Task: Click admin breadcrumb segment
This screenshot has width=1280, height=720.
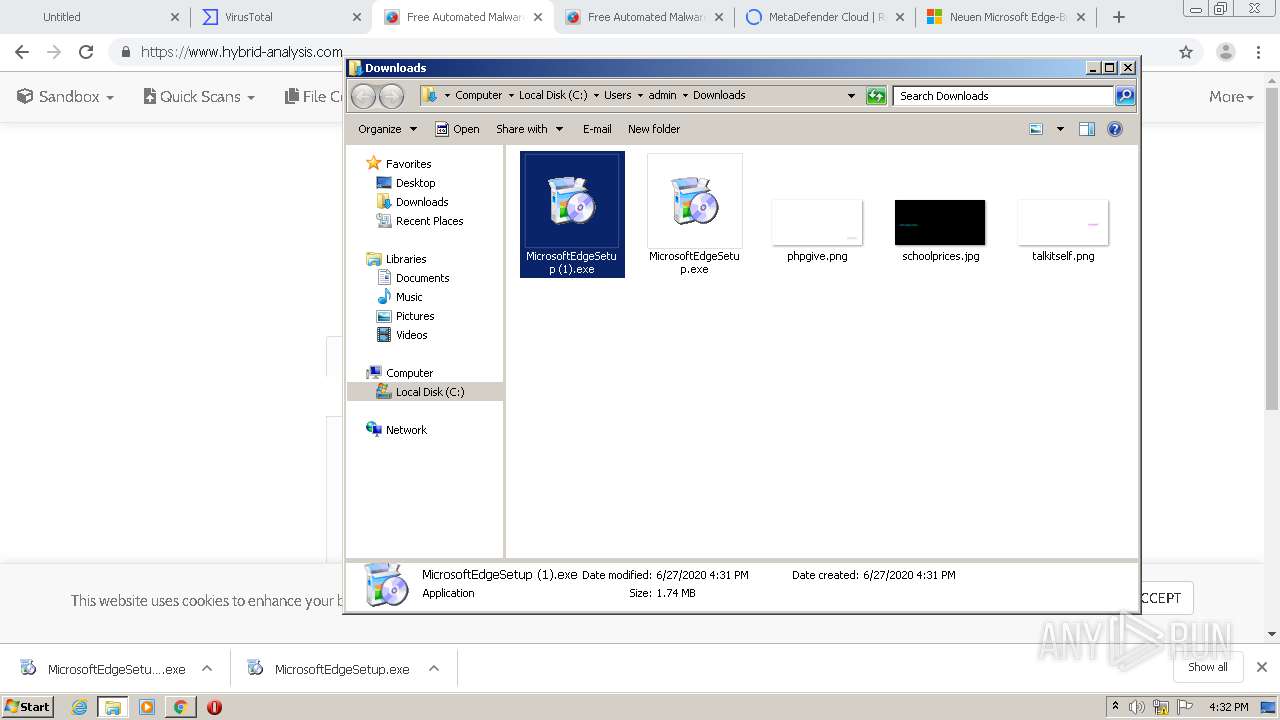Action: tap(662, 95)
